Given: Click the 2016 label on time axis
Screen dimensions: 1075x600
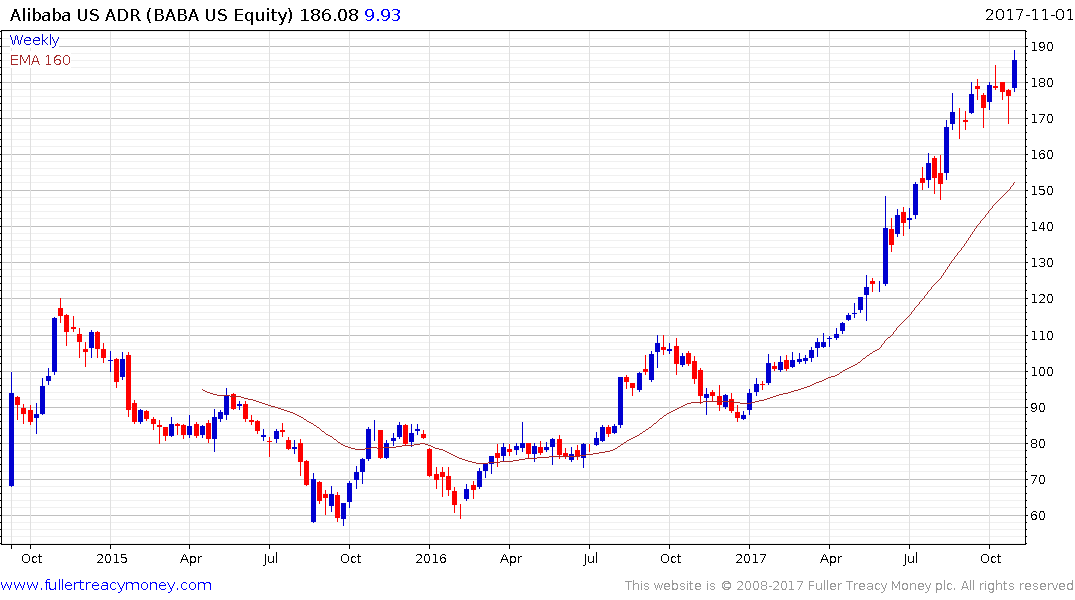Looking at the screenshot, I should tap(431, 558).
